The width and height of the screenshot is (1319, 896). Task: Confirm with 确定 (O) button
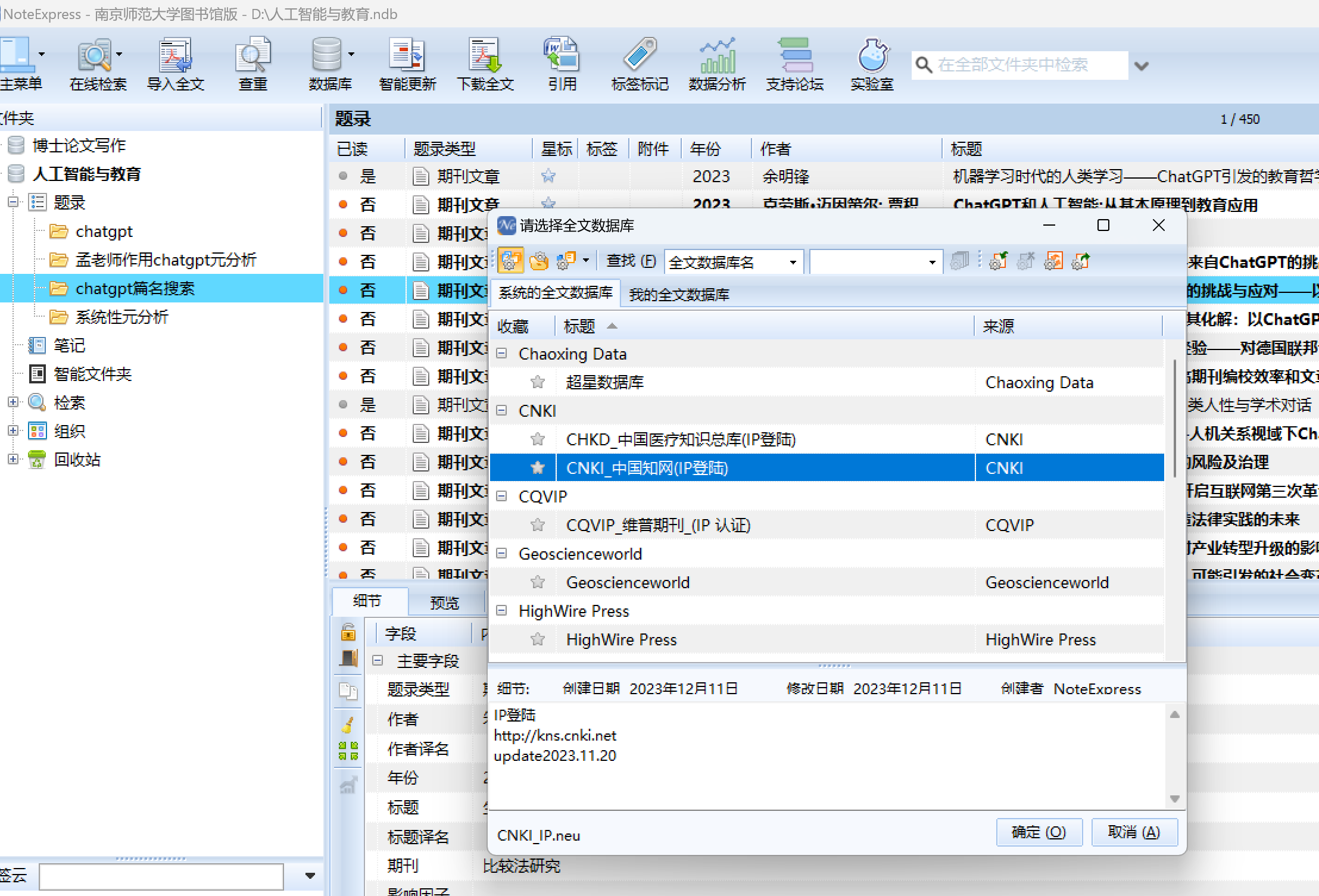[1039, 832]
